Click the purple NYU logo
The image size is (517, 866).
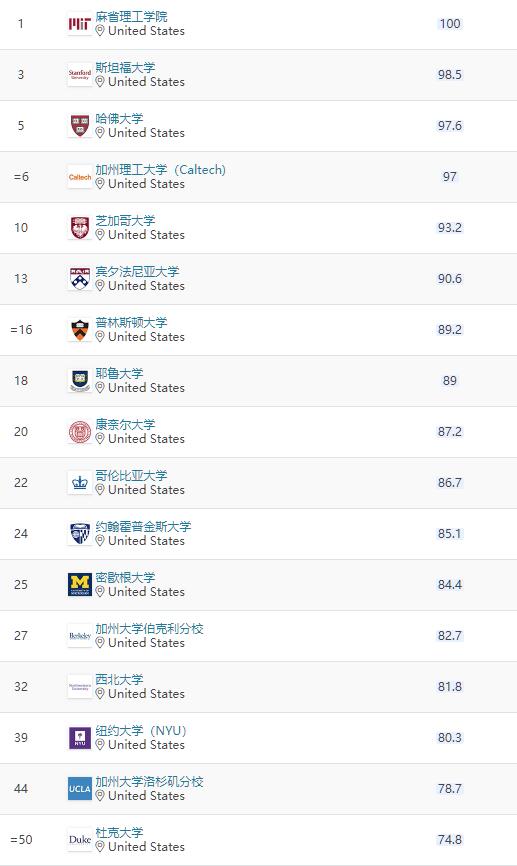80,737
